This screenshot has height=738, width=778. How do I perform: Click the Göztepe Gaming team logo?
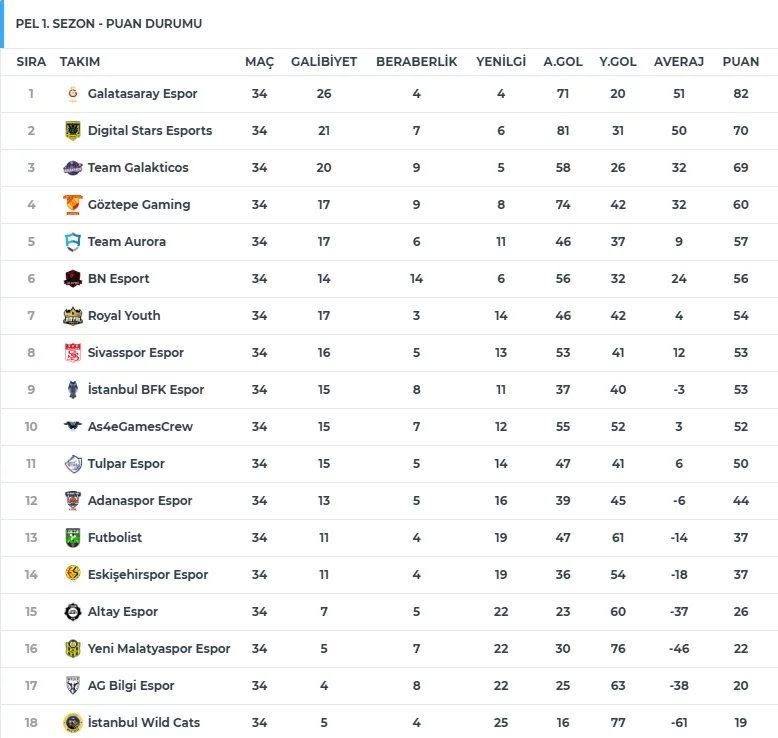point(72,205)
